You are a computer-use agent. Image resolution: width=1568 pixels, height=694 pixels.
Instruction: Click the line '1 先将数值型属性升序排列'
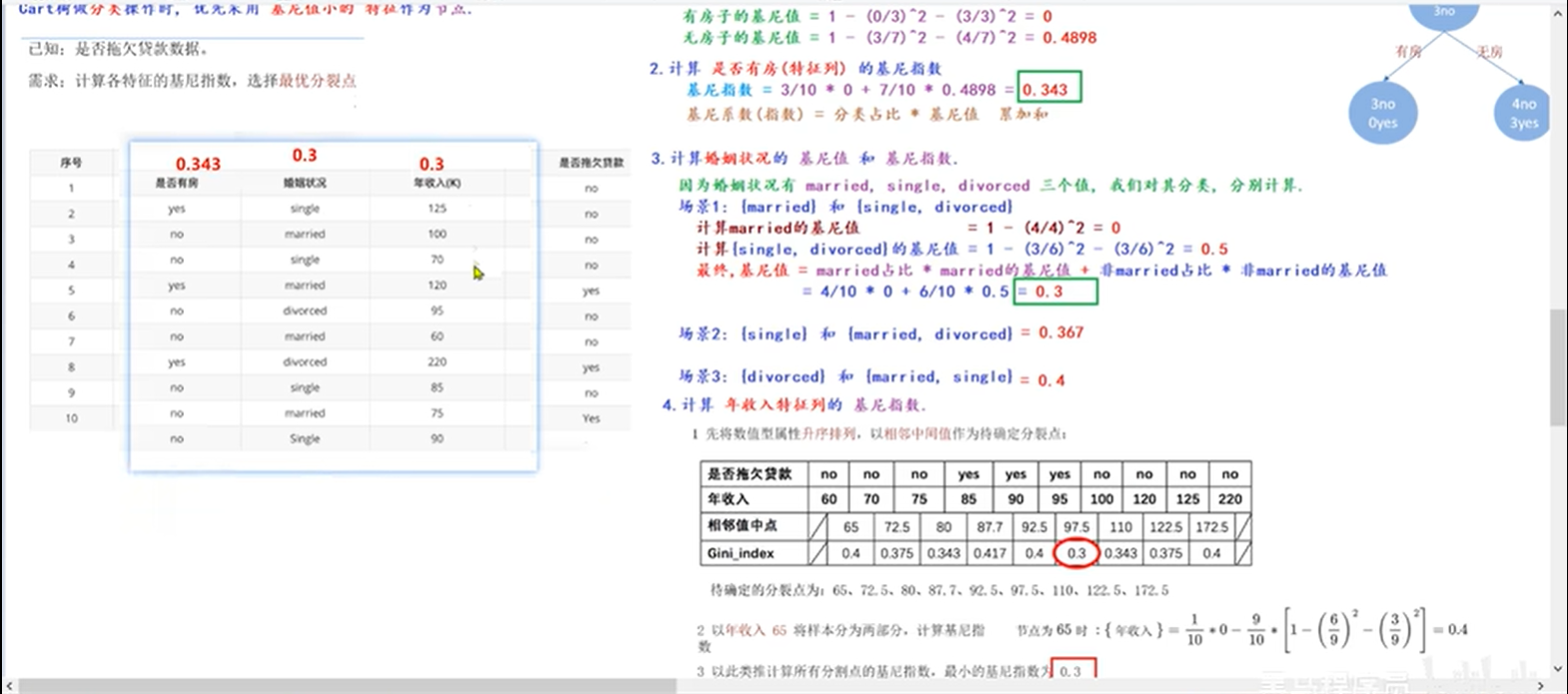coord(879,433)
